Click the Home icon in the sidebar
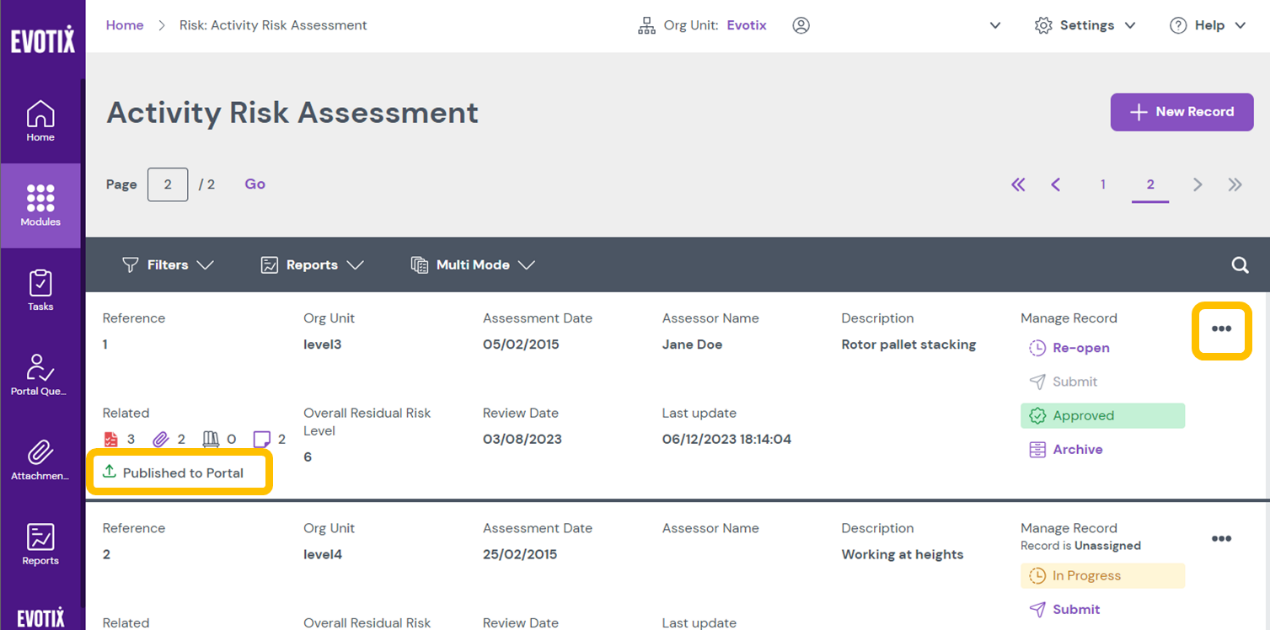The height and width of the screenshot is (630, 1270). (40, 118)
